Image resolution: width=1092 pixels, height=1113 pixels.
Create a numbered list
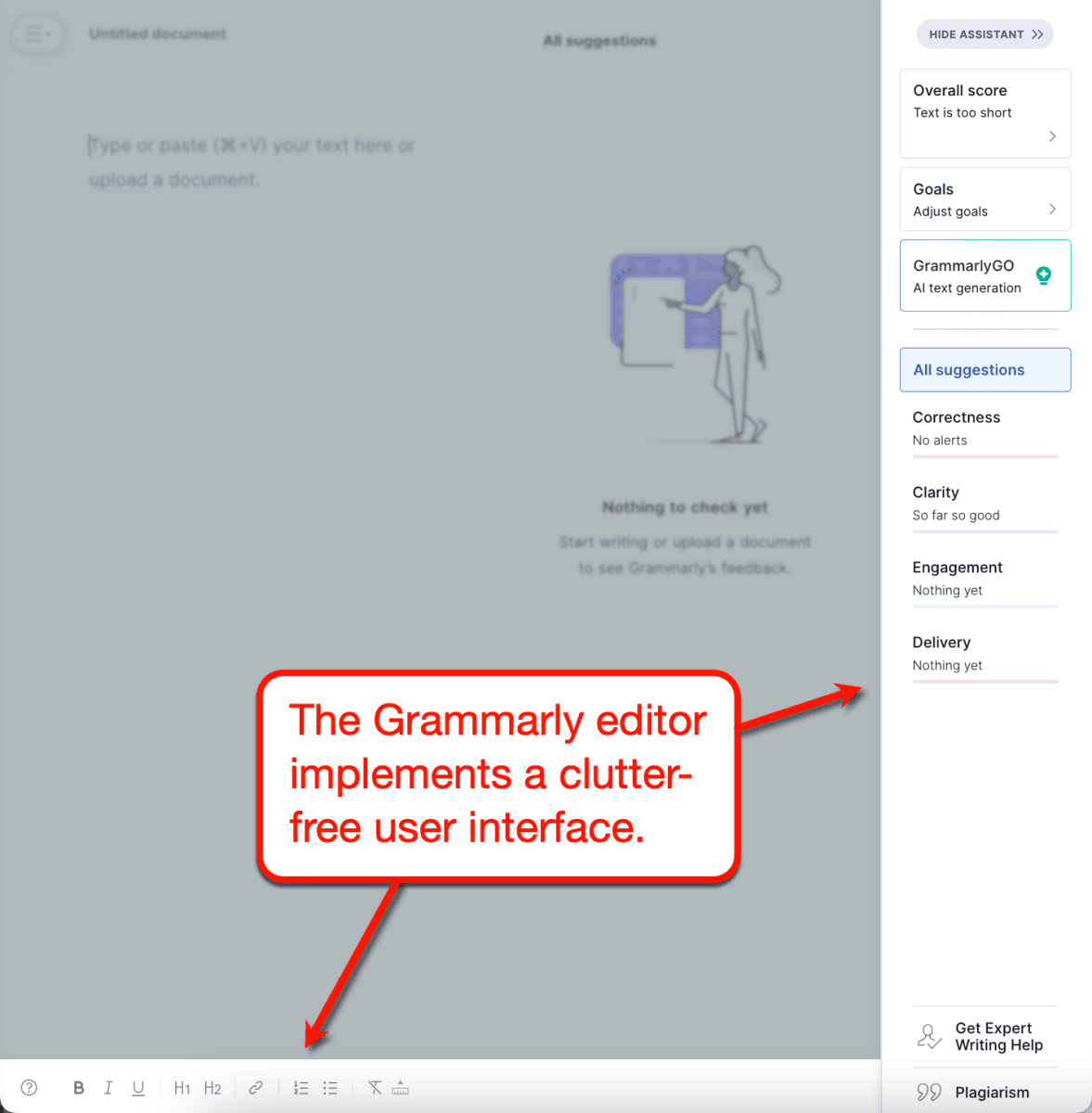coord(301,1087)
